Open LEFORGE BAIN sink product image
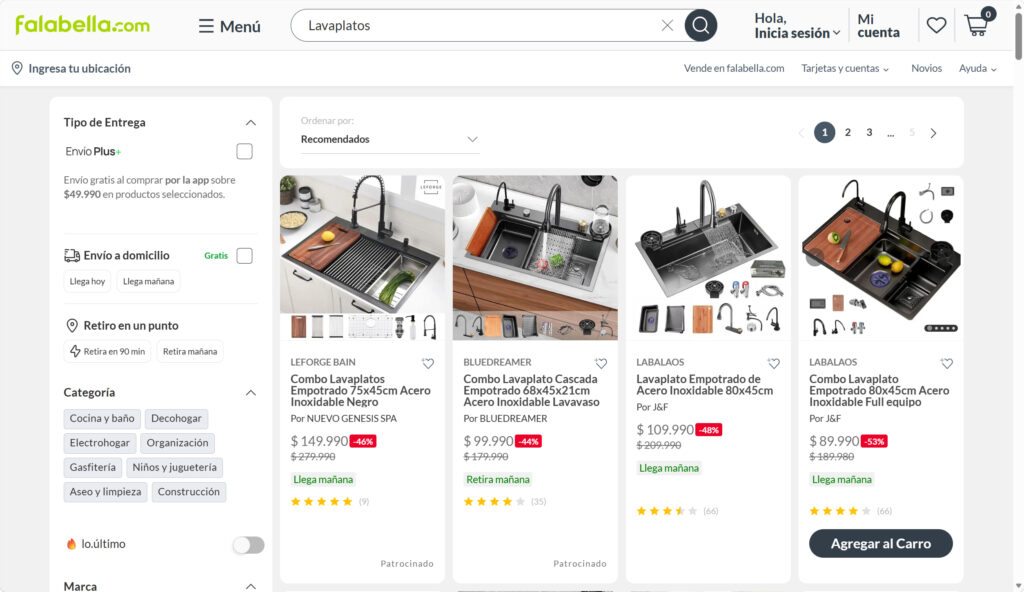This screenshot has width=1024, height=592. tap(362, 257)
